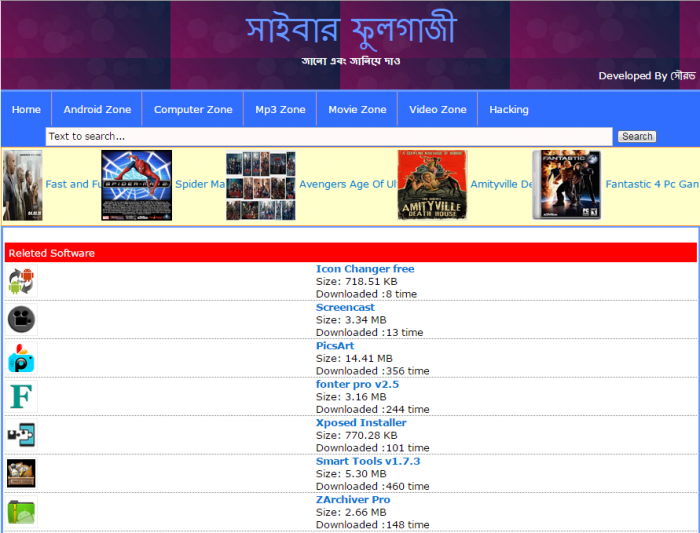Go to Computer Zone
Screen dimensions: 700x533
tap(193, 109)
